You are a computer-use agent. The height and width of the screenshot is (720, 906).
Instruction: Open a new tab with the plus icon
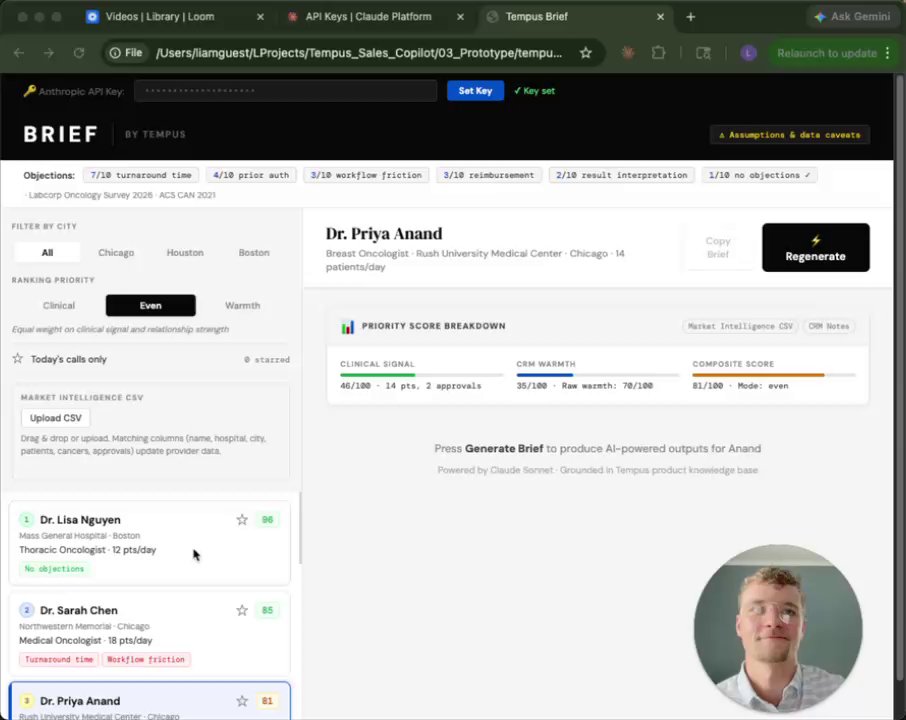[x=690, y=17]
